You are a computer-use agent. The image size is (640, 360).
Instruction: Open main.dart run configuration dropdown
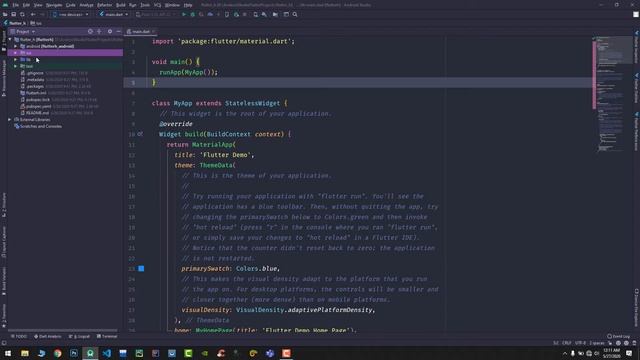[x=114, y=14]
